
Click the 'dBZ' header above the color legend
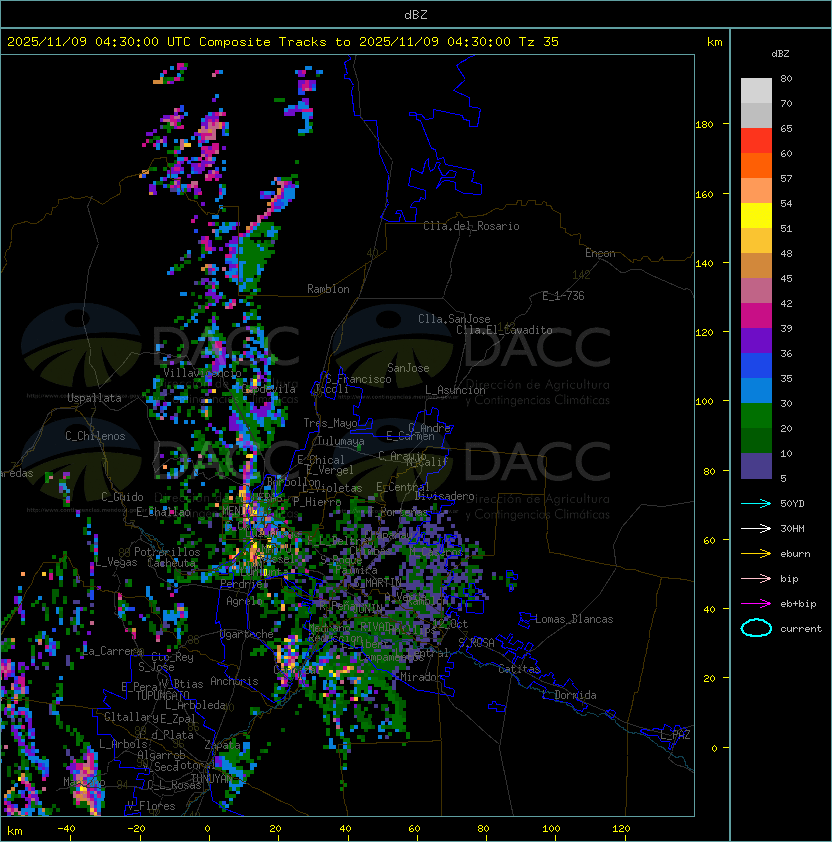tap(780, 54)
